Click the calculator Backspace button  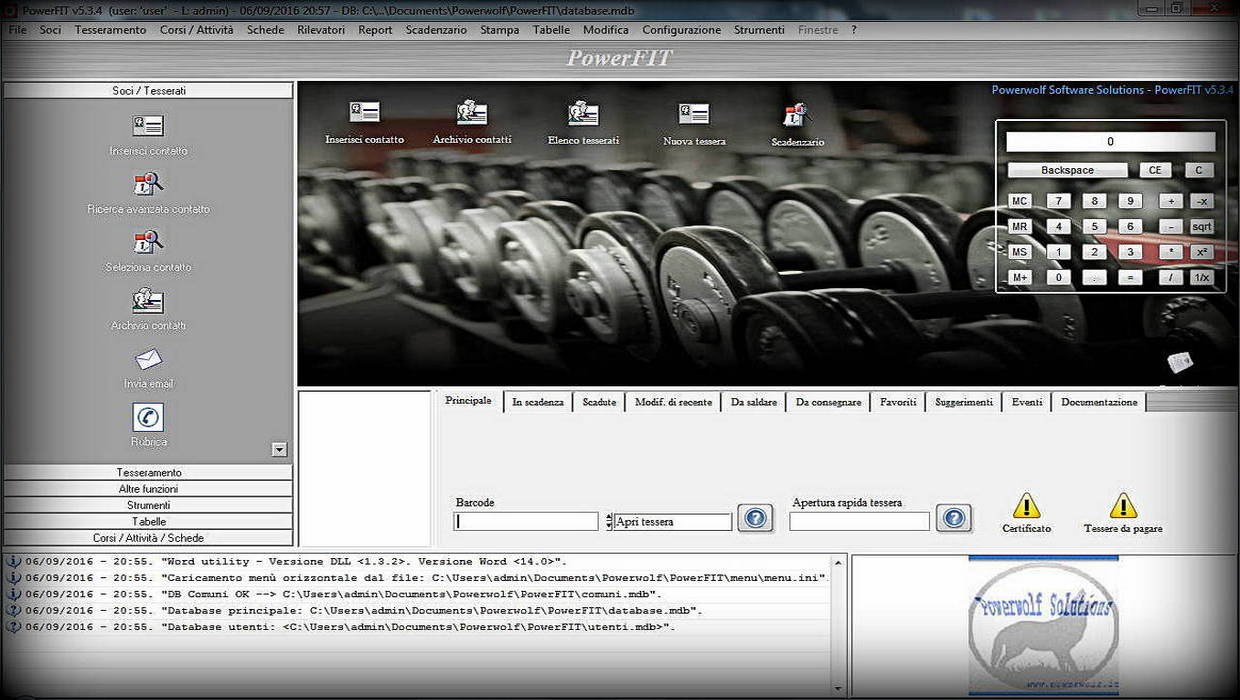pos(1067,170)
